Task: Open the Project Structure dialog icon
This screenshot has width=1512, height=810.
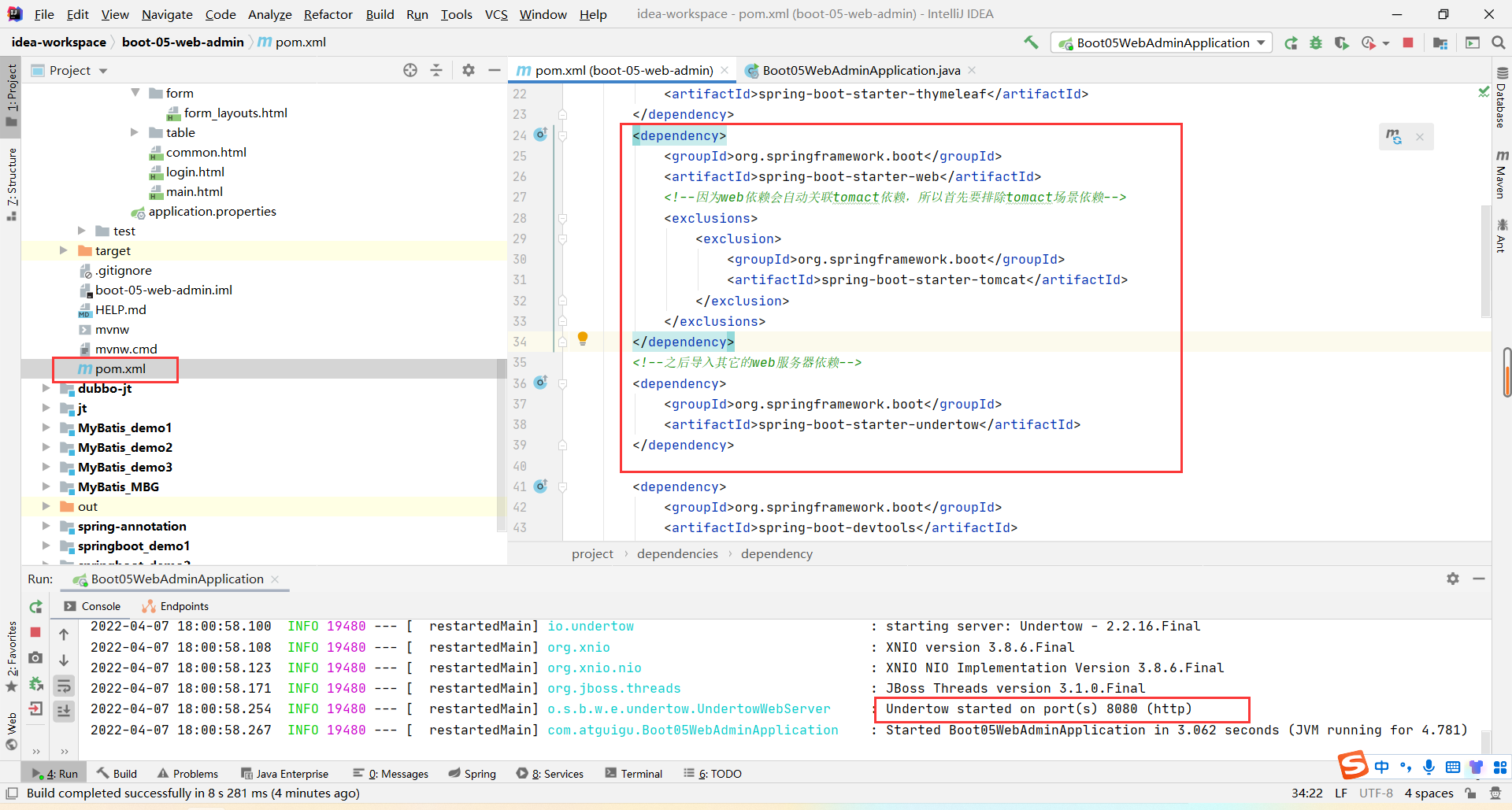Action: point(1440,43)
